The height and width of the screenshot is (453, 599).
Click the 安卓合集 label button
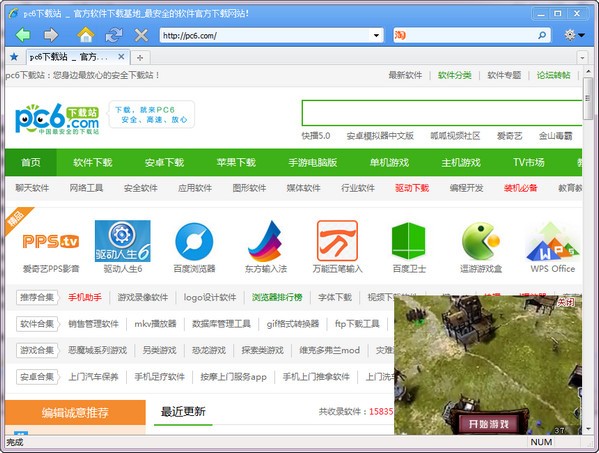(36, 377)
